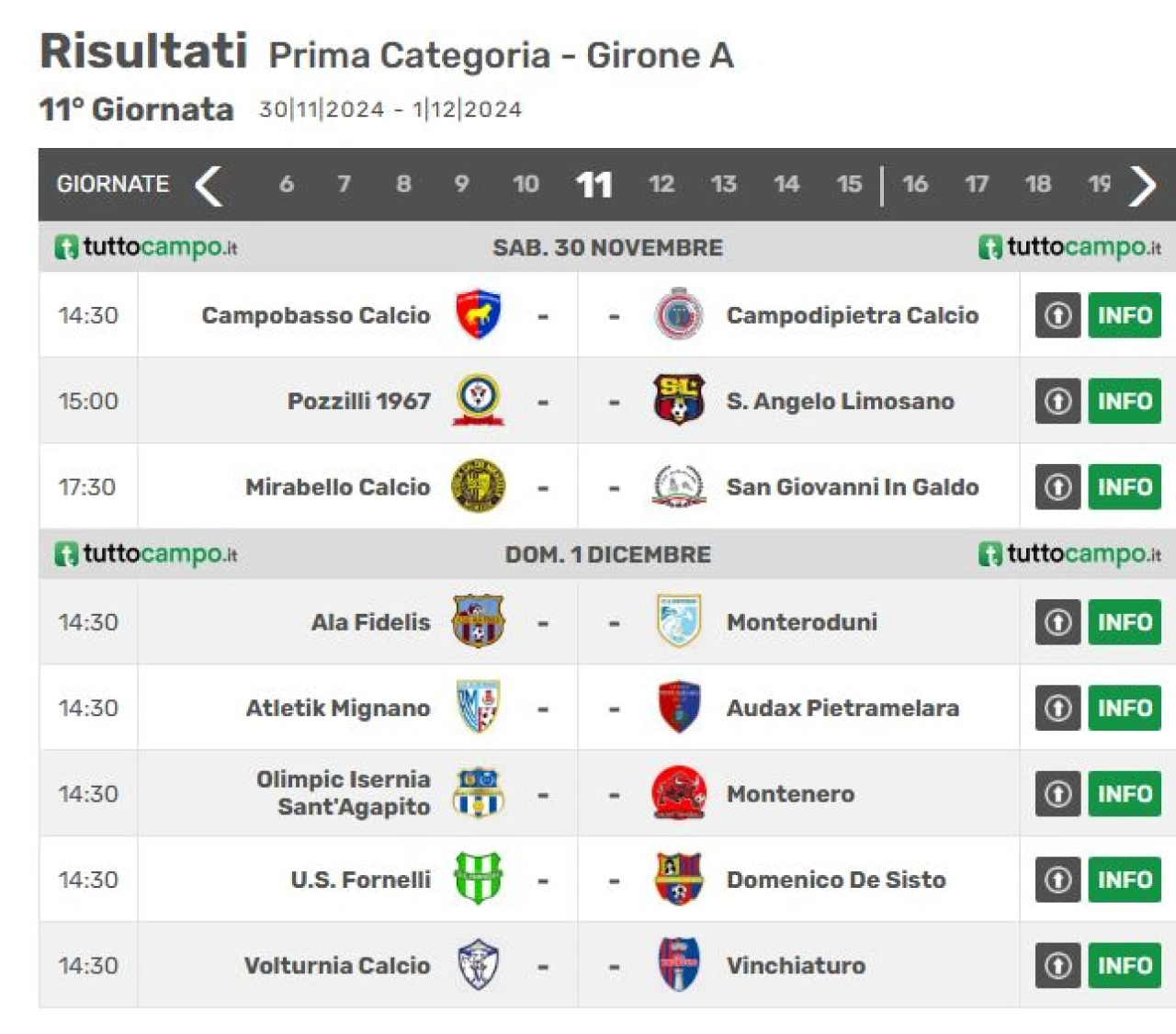Open the Campodipietra Calcio team link
The height and width of the screenshot is (1034, 1176).
pyautogui.click(x=853, y=315)
